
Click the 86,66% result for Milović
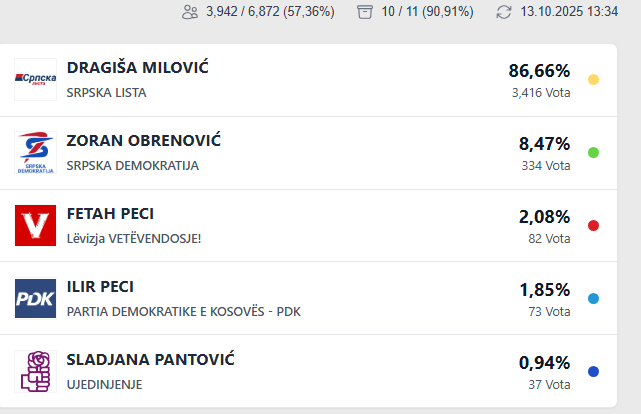point(539,71)
